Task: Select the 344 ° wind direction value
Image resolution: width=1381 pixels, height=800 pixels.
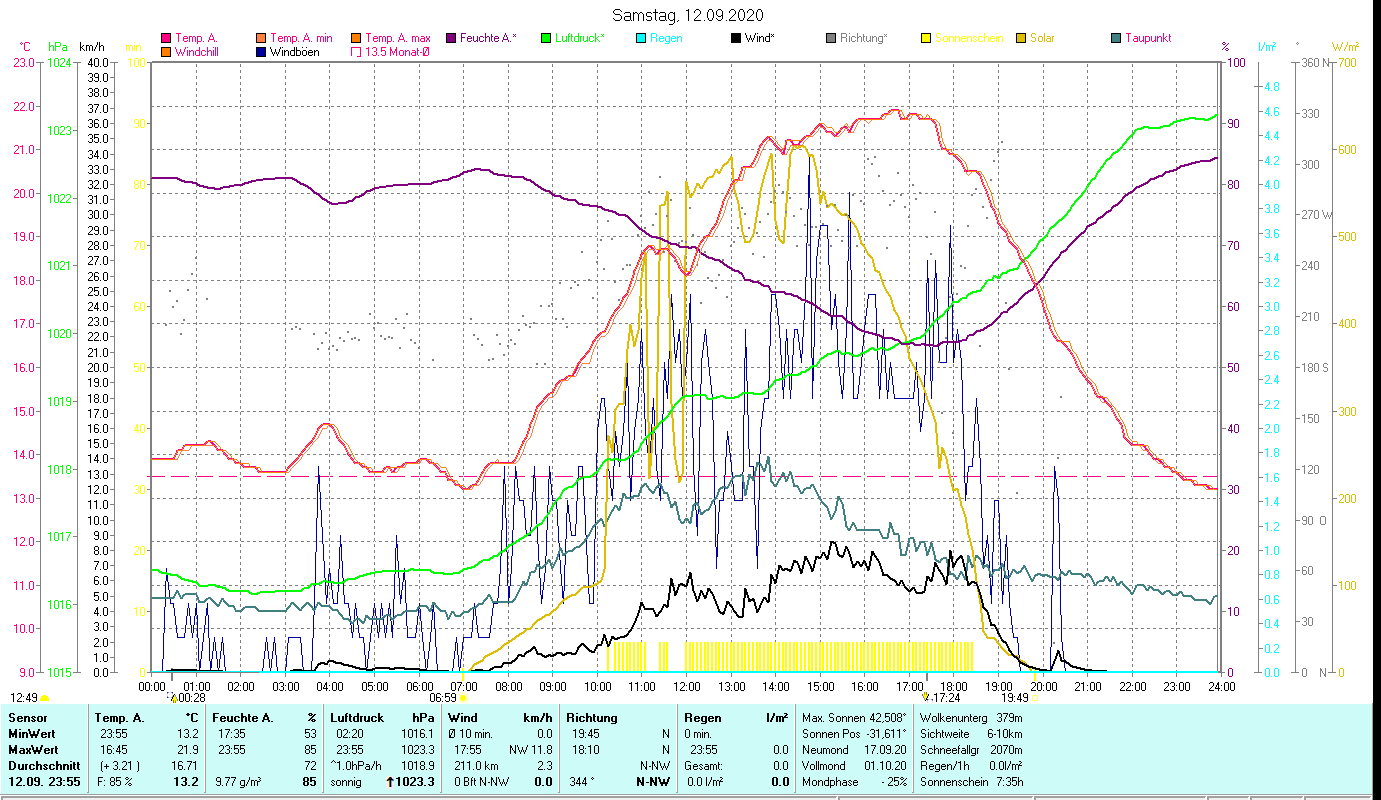Action: click(x=580, y=782)
